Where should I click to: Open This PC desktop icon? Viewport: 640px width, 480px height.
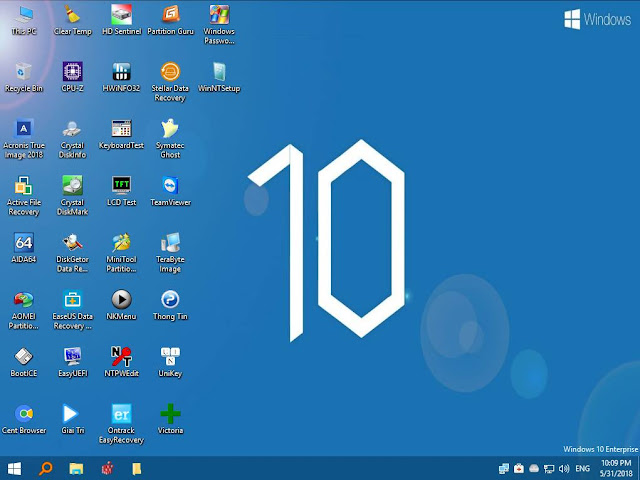[24, 20]
